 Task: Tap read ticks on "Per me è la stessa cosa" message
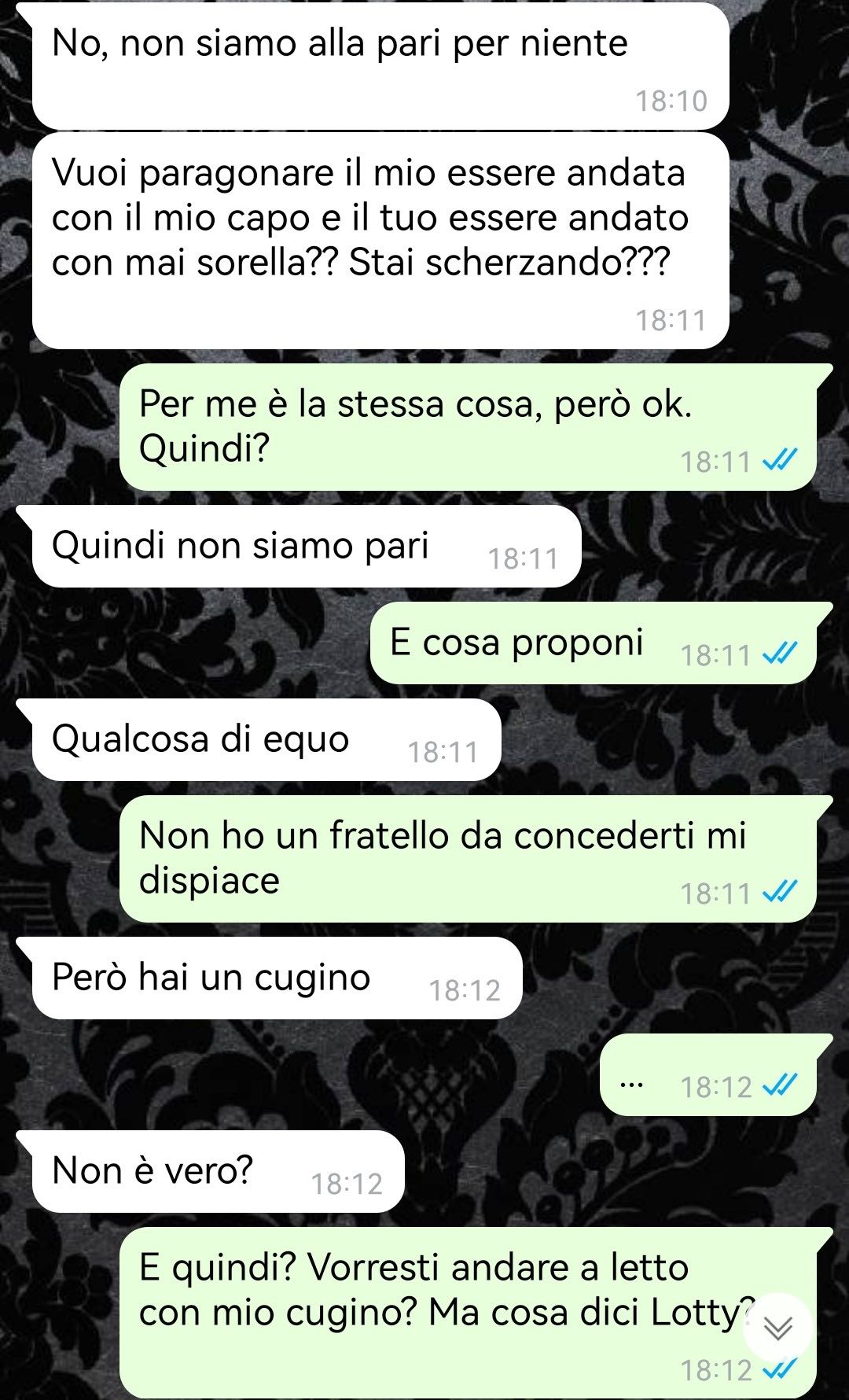coord(781,461)
